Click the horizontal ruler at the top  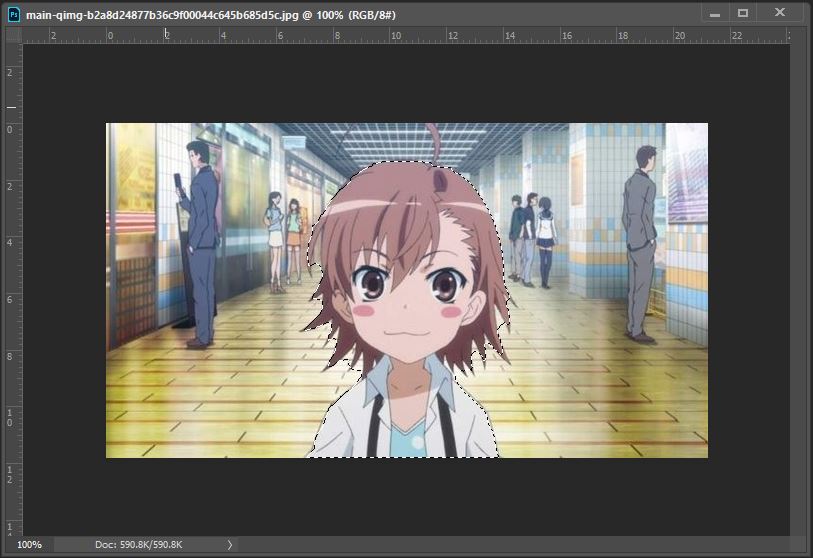[x=406, y=35]
